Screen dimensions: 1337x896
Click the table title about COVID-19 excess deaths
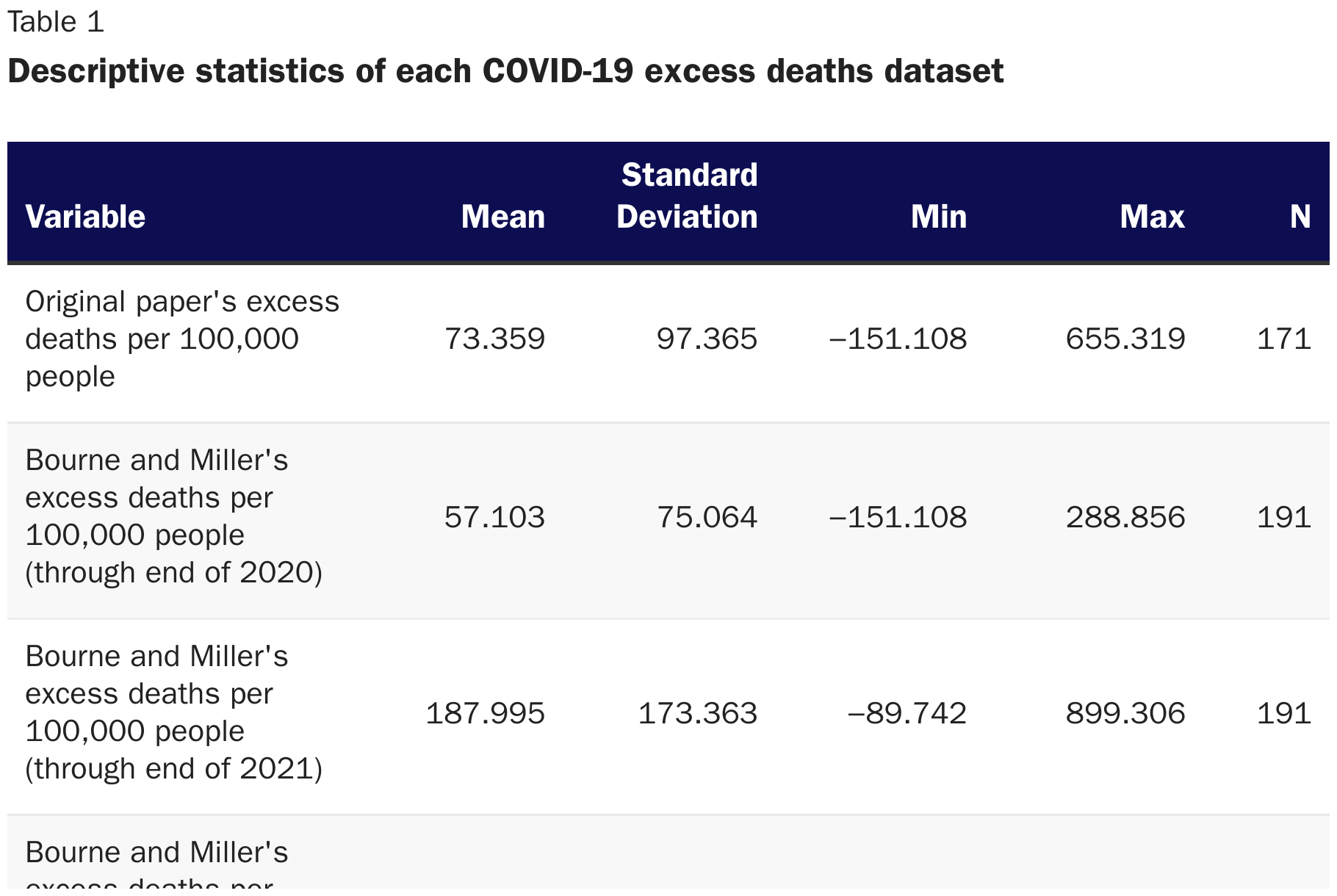pos(505,71)
